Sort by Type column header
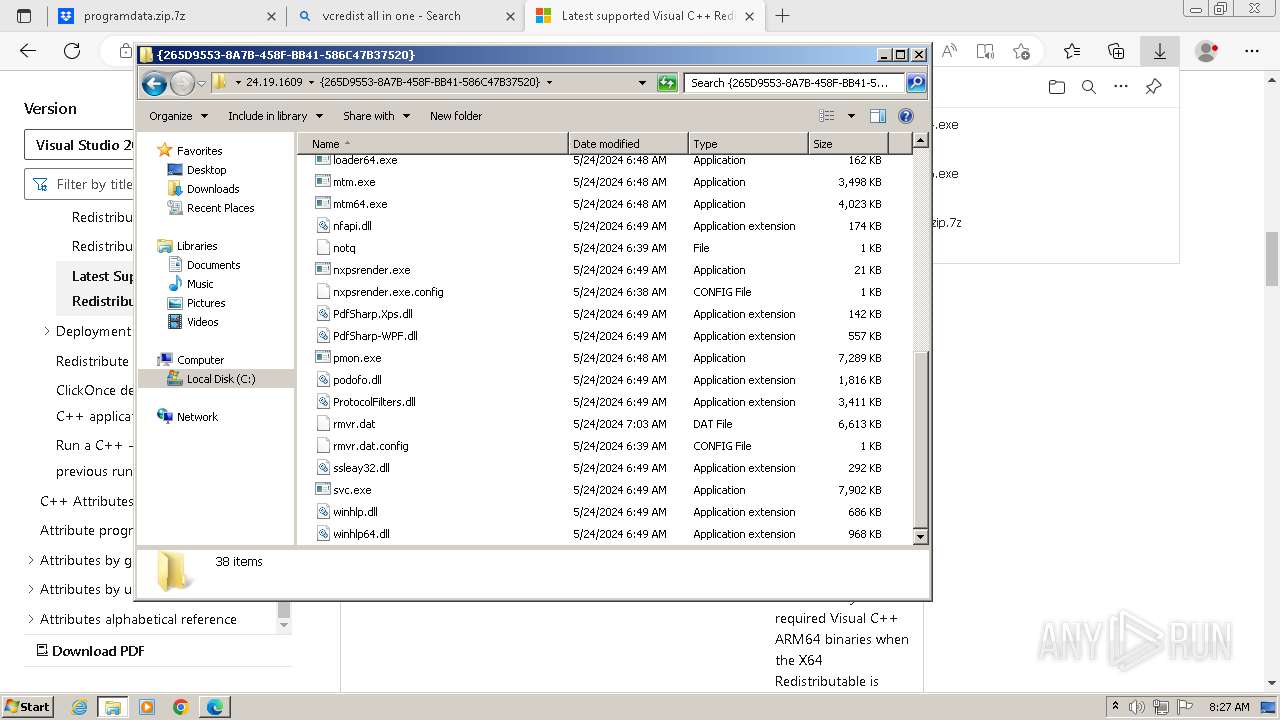1280x720 pixels. pyautogui.click(x=748, y=144)
